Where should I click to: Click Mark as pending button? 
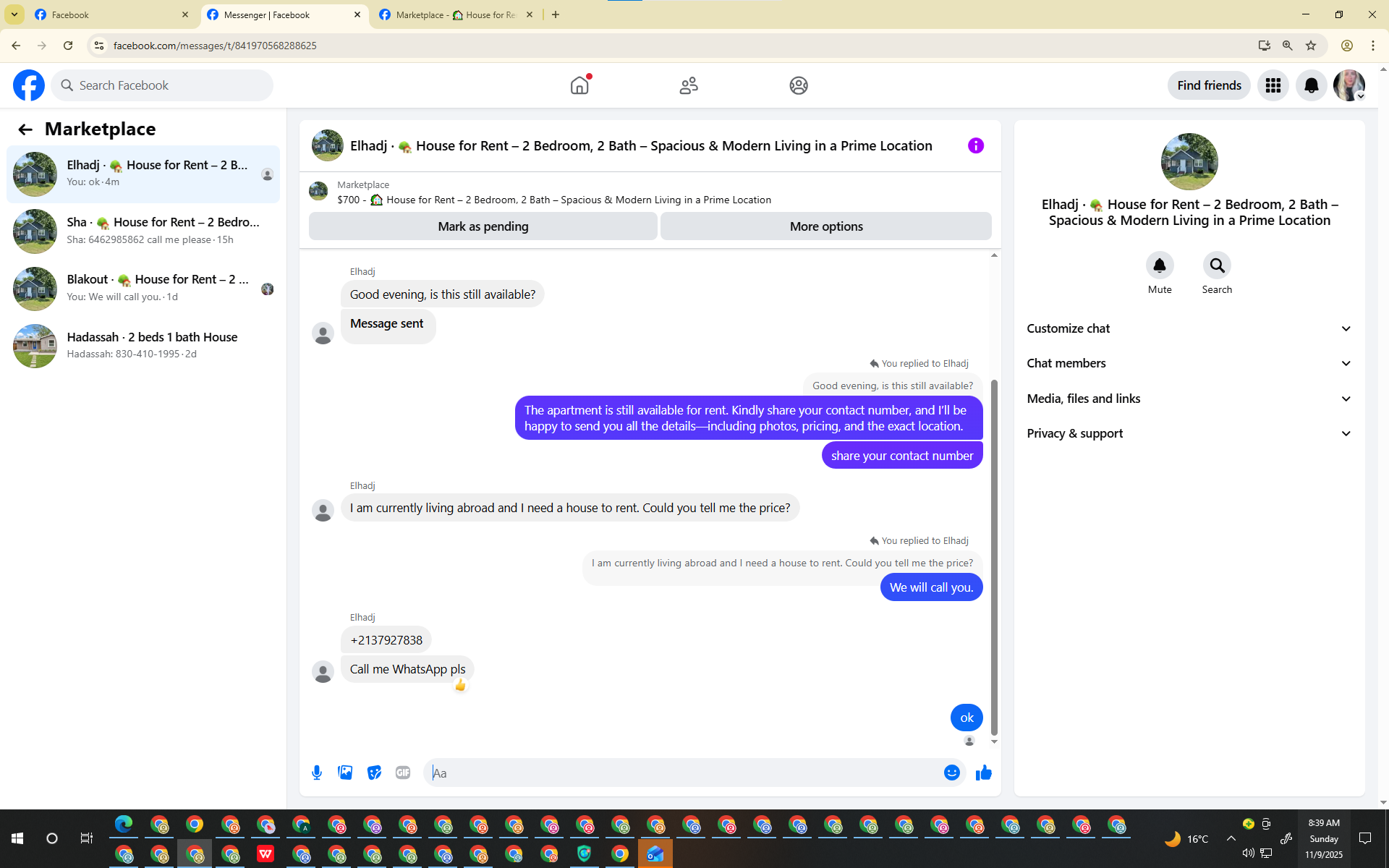[483, 226]
